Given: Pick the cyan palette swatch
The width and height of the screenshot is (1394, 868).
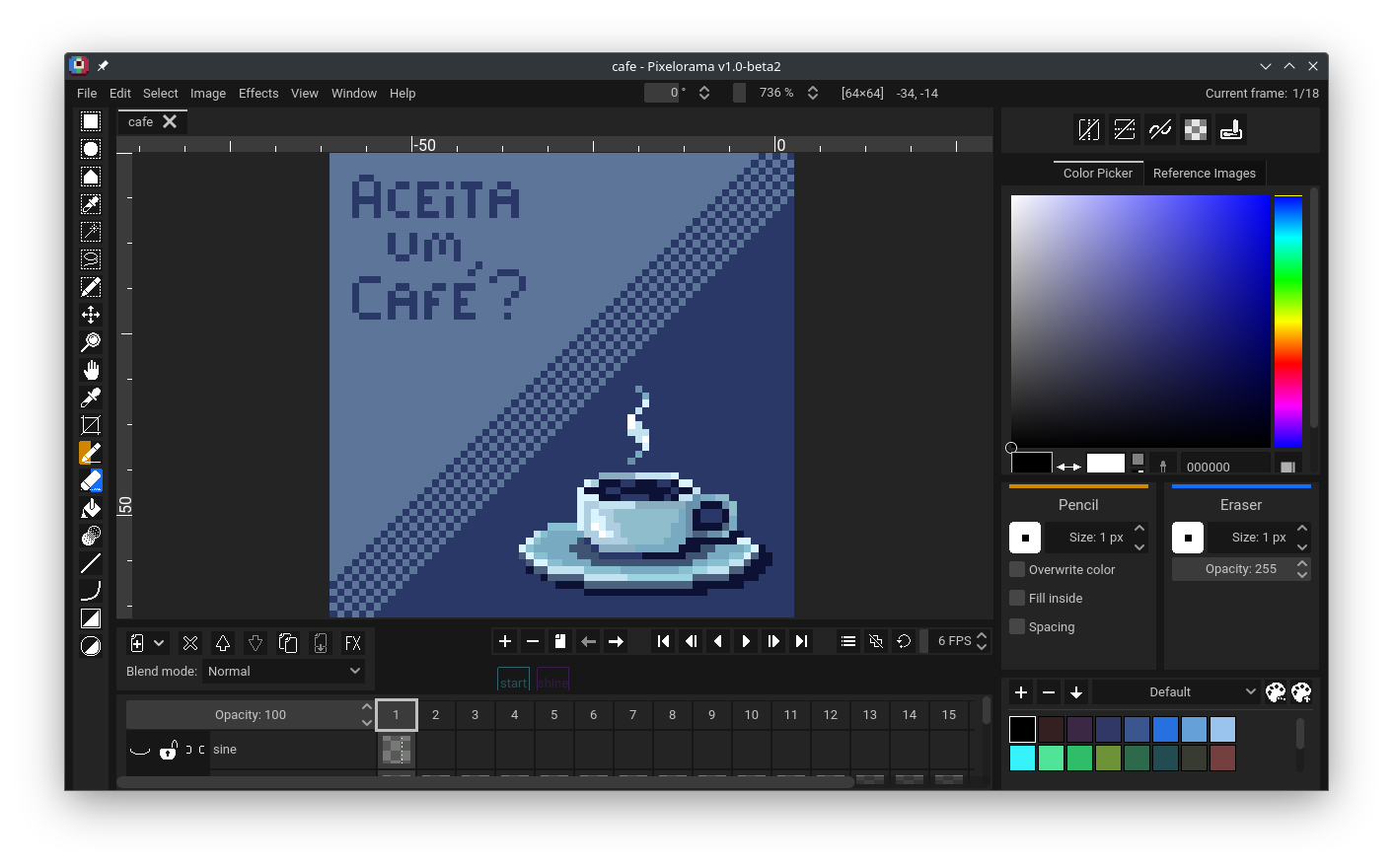Looking at the screenshot, I should click(x=1022, y=758).
